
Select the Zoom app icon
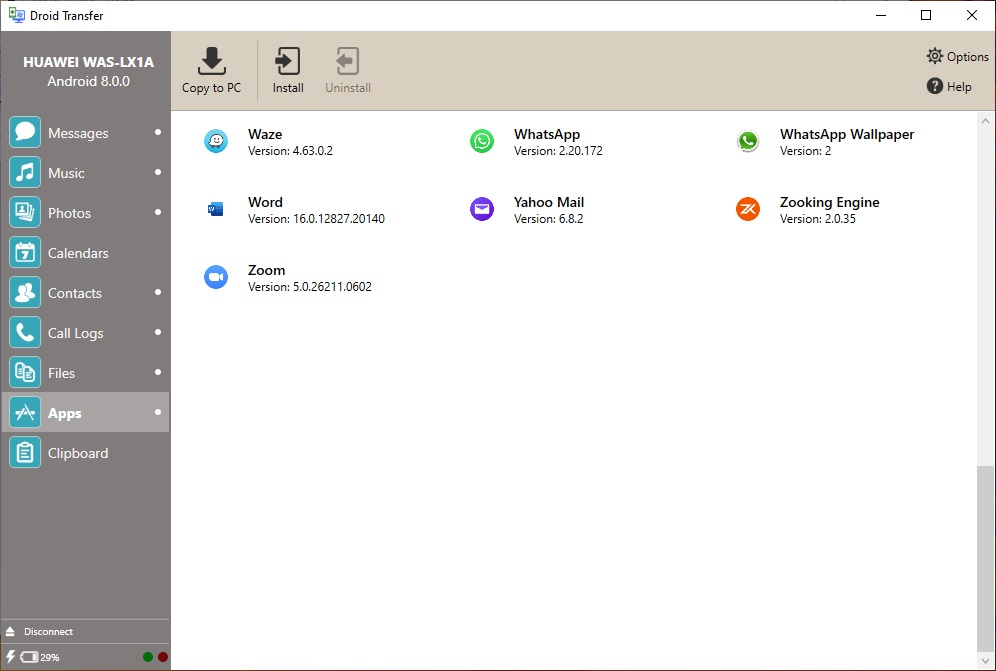[216, 277]
